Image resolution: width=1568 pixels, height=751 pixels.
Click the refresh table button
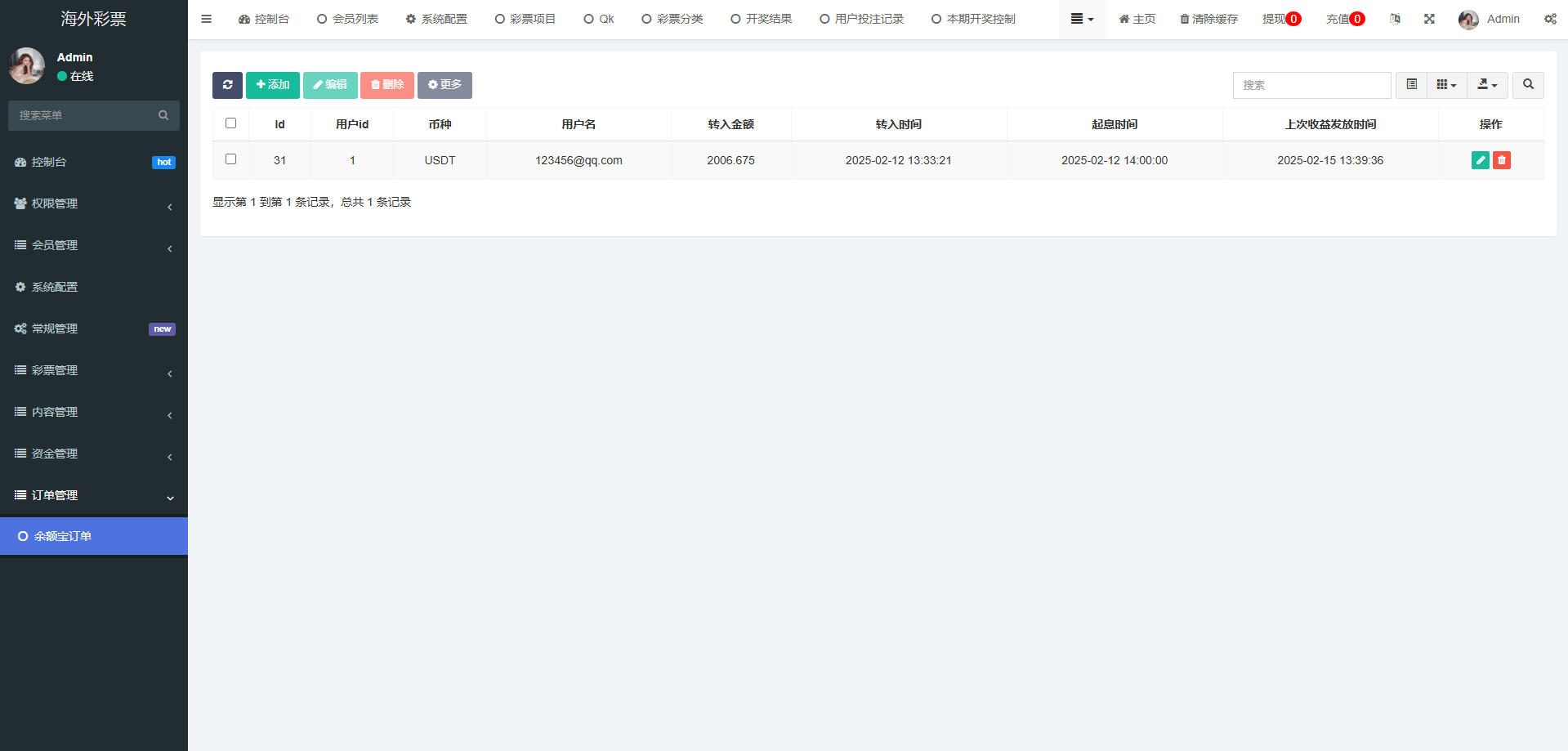(x=227, y=85)
